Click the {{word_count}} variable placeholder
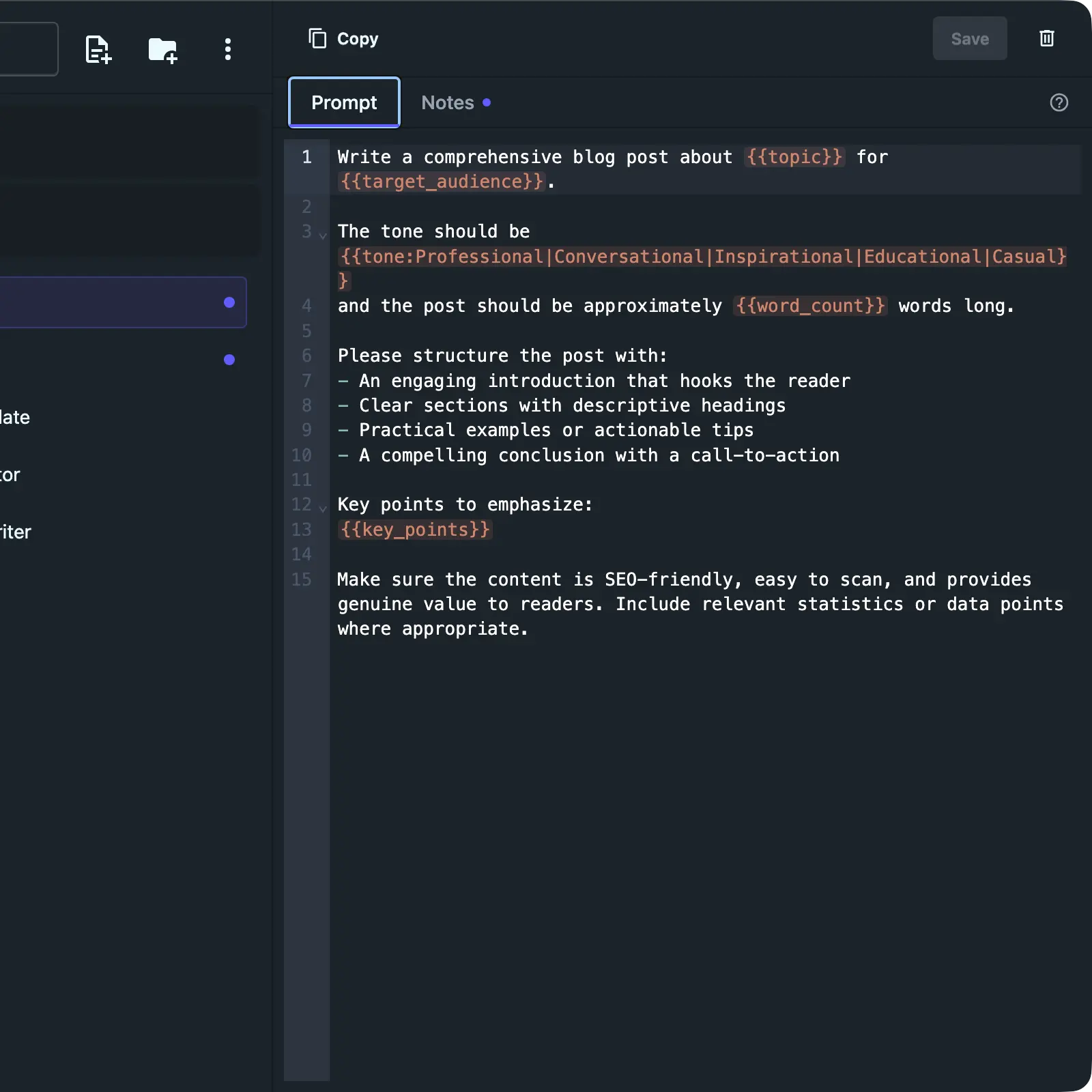Image resolution: width=1092 pixels, height=1092 pixels. coord(810,306)
